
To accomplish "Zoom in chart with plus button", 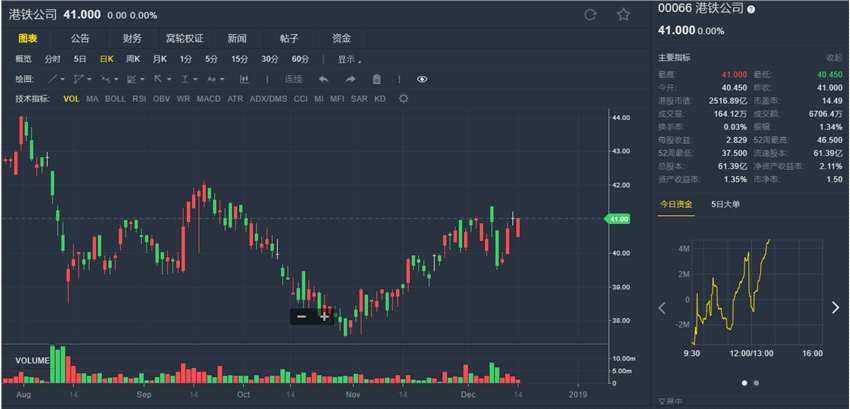I will pos(324,316).
